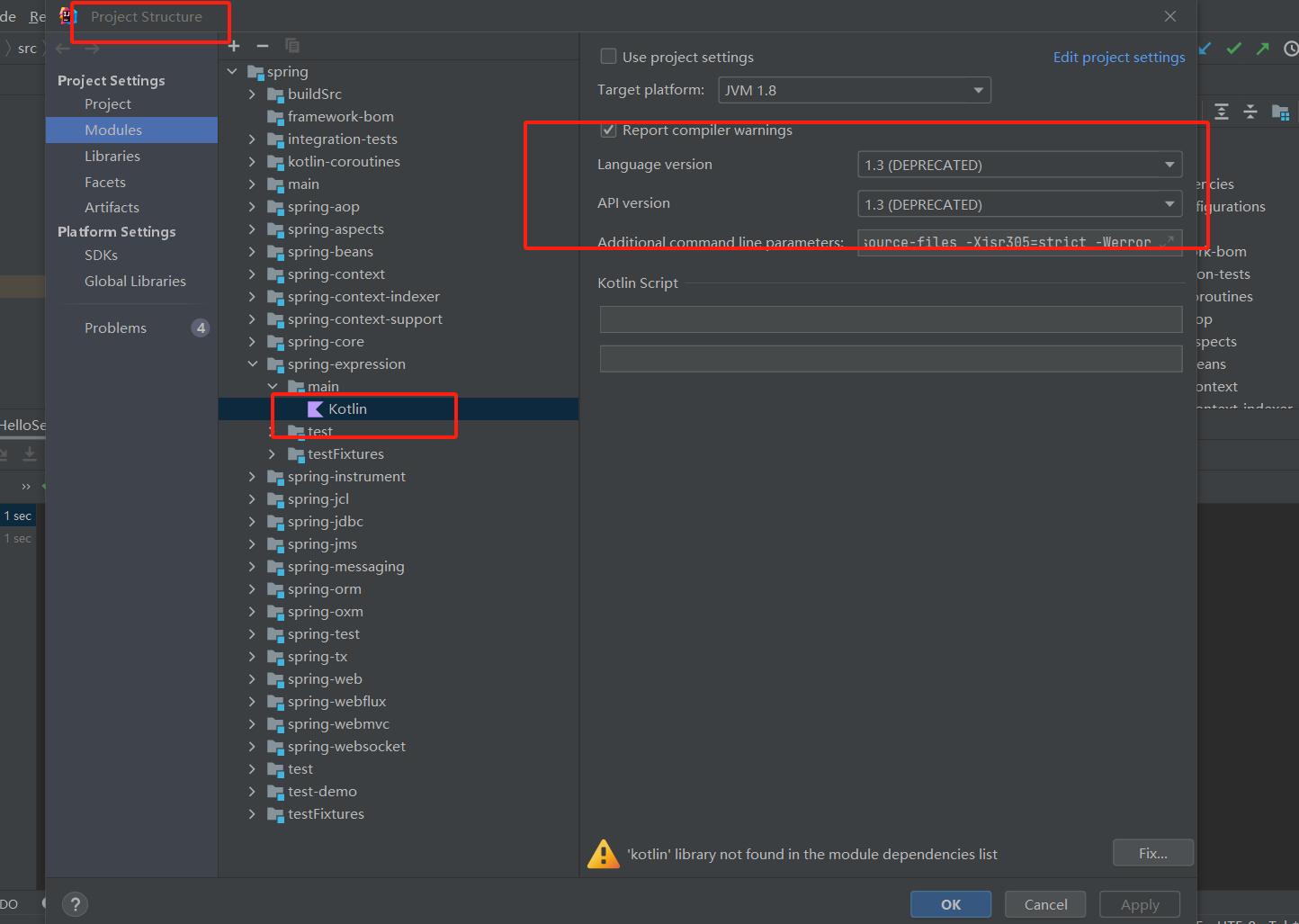This screenshot has width=1299, height=924.
Task: Click the Fix... button
Action: (x=1153, y=853)
